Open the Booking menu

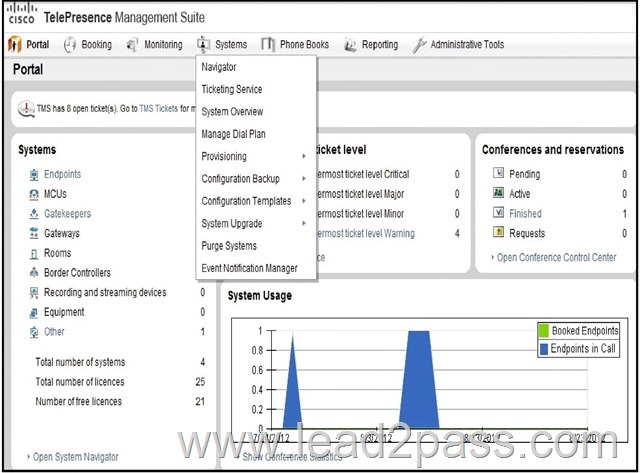(96, 44)
